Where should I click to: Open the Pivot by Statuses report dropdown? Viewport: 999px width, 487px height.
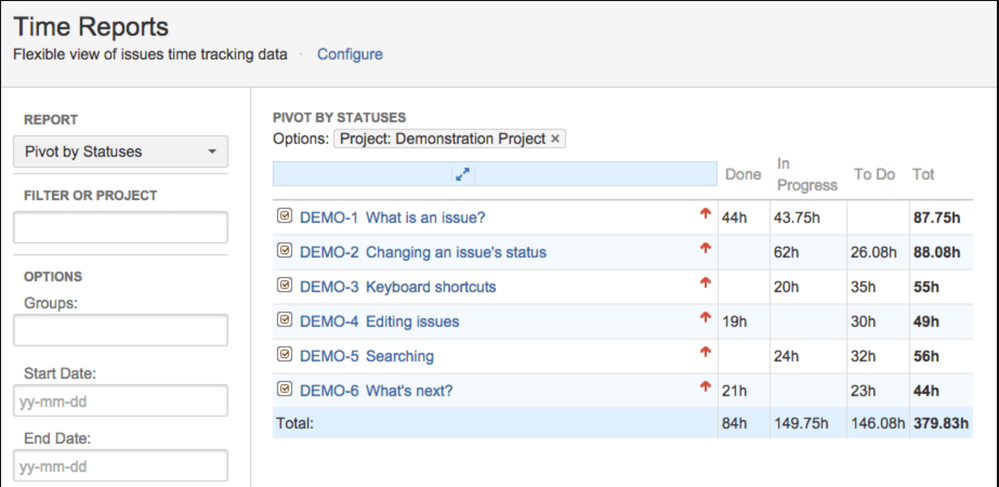[x=120, y=152]
